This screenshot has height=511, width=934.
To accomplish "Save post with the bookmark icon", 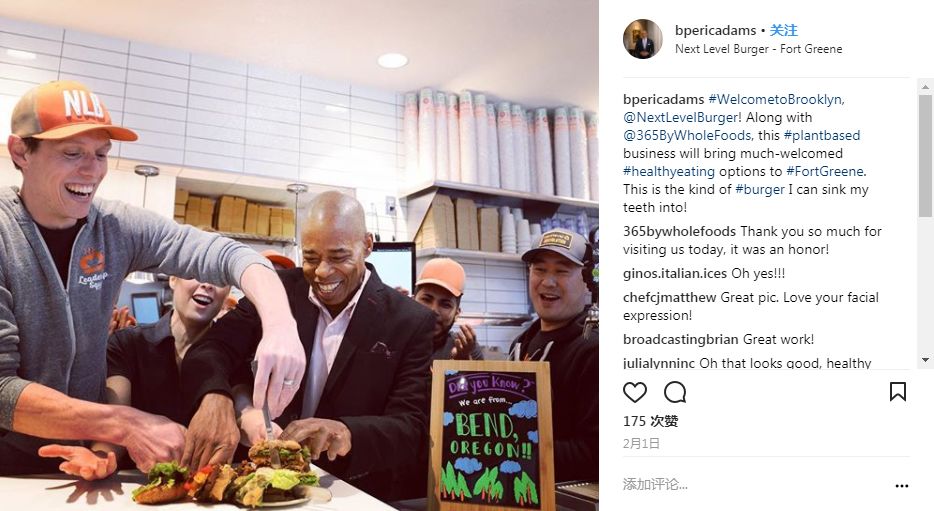I will pos(898,392).
